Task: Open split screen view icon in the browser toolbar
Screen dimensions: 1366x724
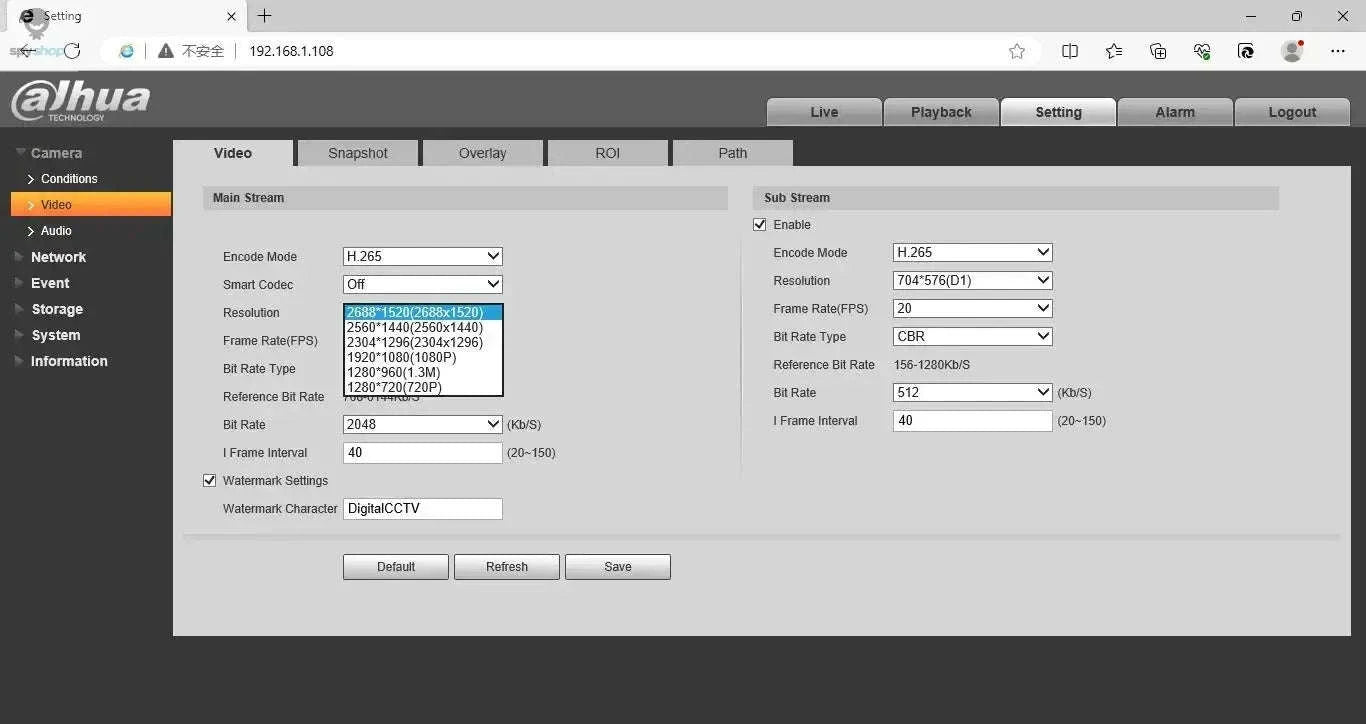Action: (1069, 51)
